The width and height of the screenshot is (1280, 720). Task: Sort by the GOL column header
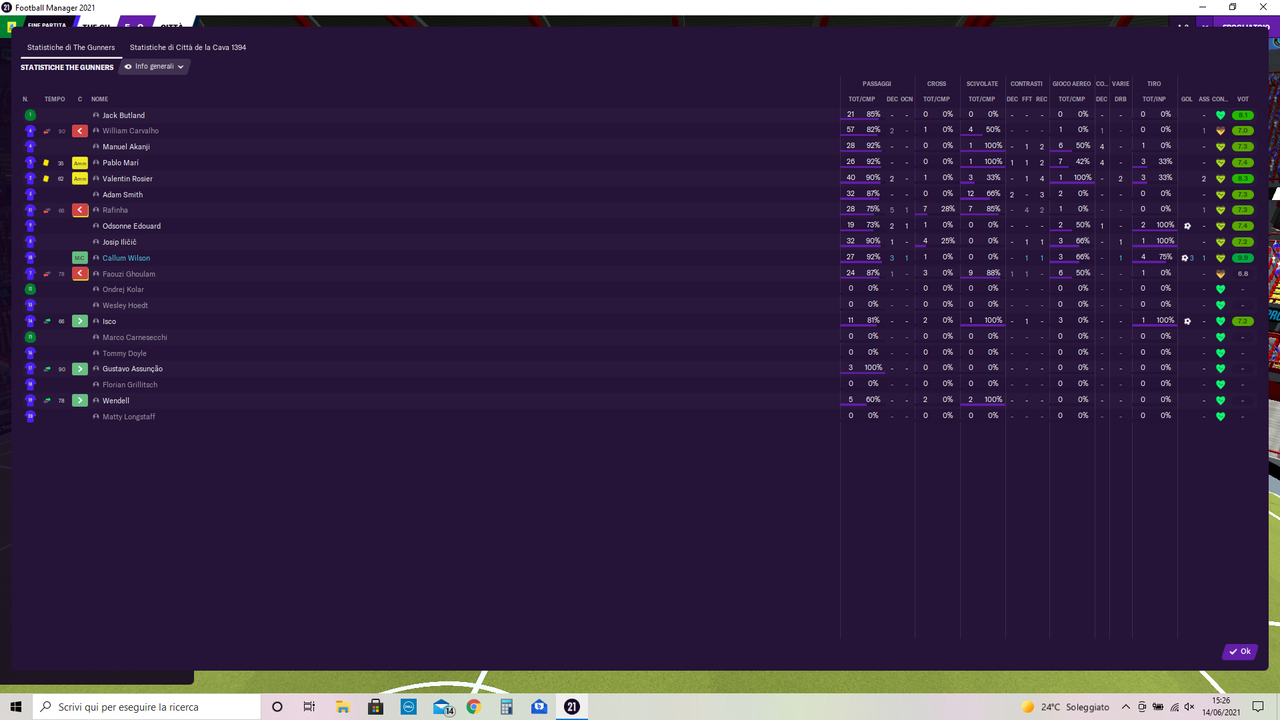pos(1187,99)
